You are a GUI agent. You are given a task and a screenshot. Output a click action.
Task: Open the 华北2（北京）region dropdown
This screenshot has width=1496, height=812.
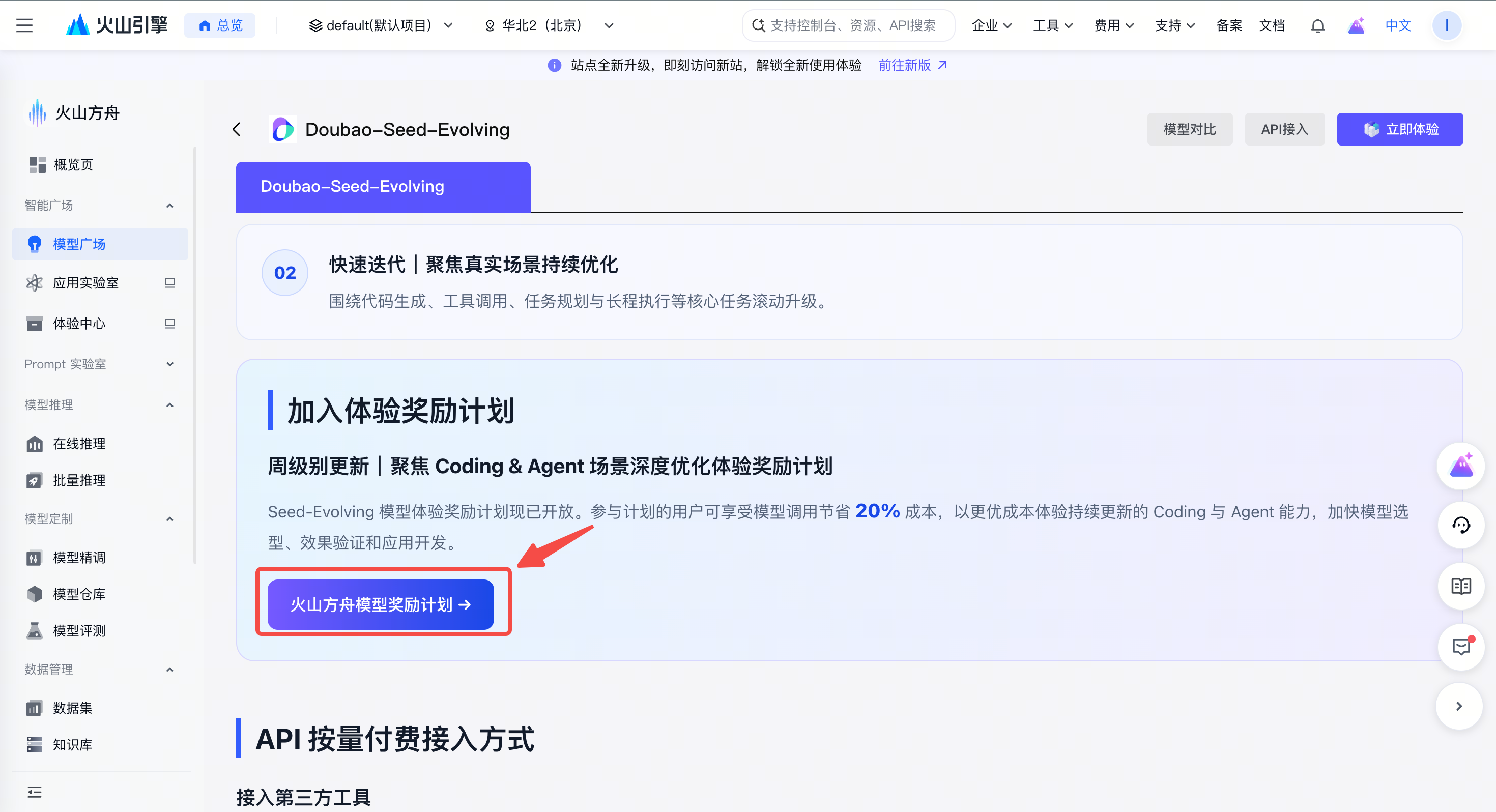coord(549,25)
